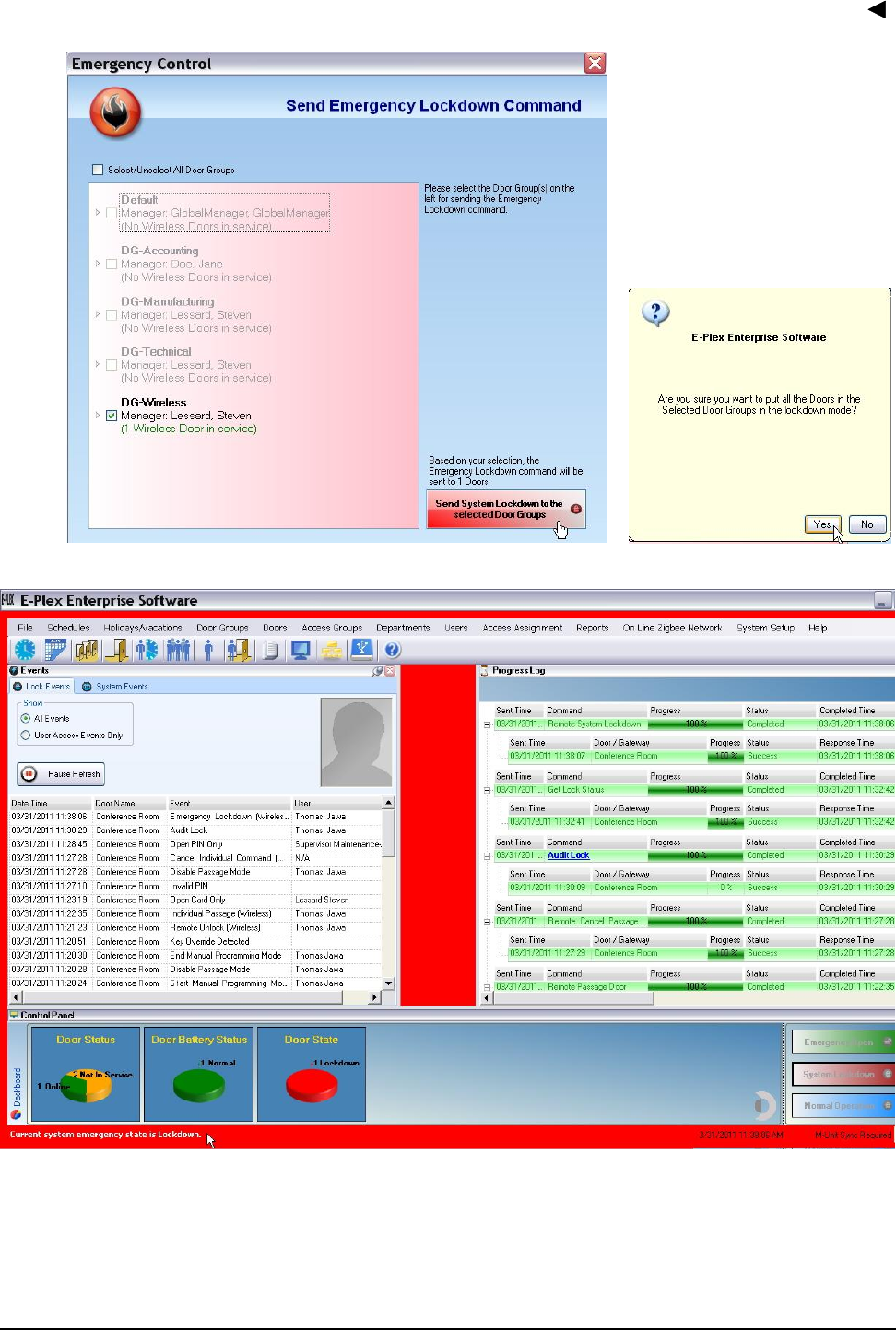Click the computer monitor toolbar icon
896x1330 pixels.
[x=301, y=650]
